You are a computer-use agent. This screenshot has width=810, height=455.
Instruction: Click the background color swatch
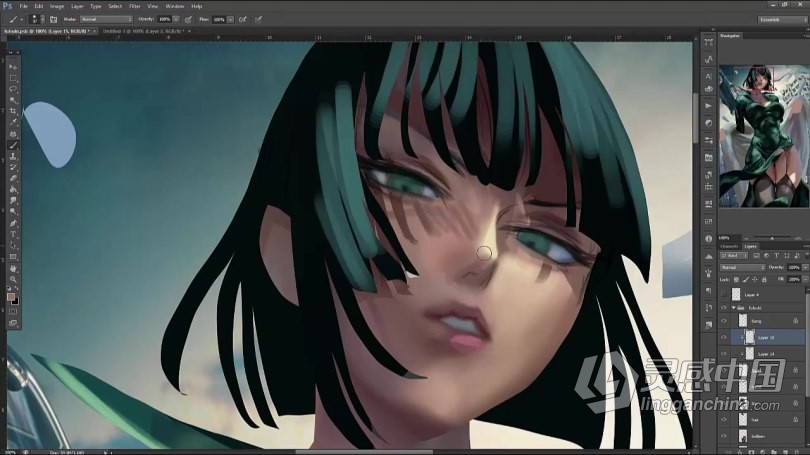click(15, 302)
